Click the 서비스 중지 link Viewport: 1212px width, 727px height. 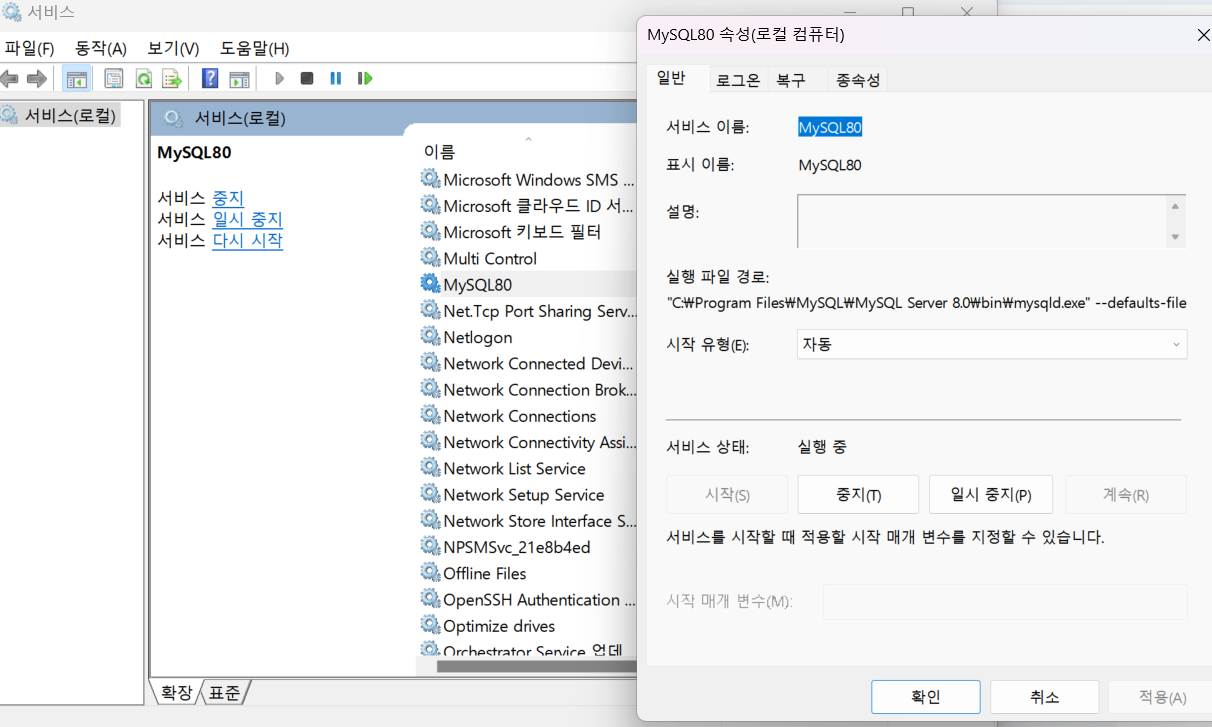(x=228, y=198)
